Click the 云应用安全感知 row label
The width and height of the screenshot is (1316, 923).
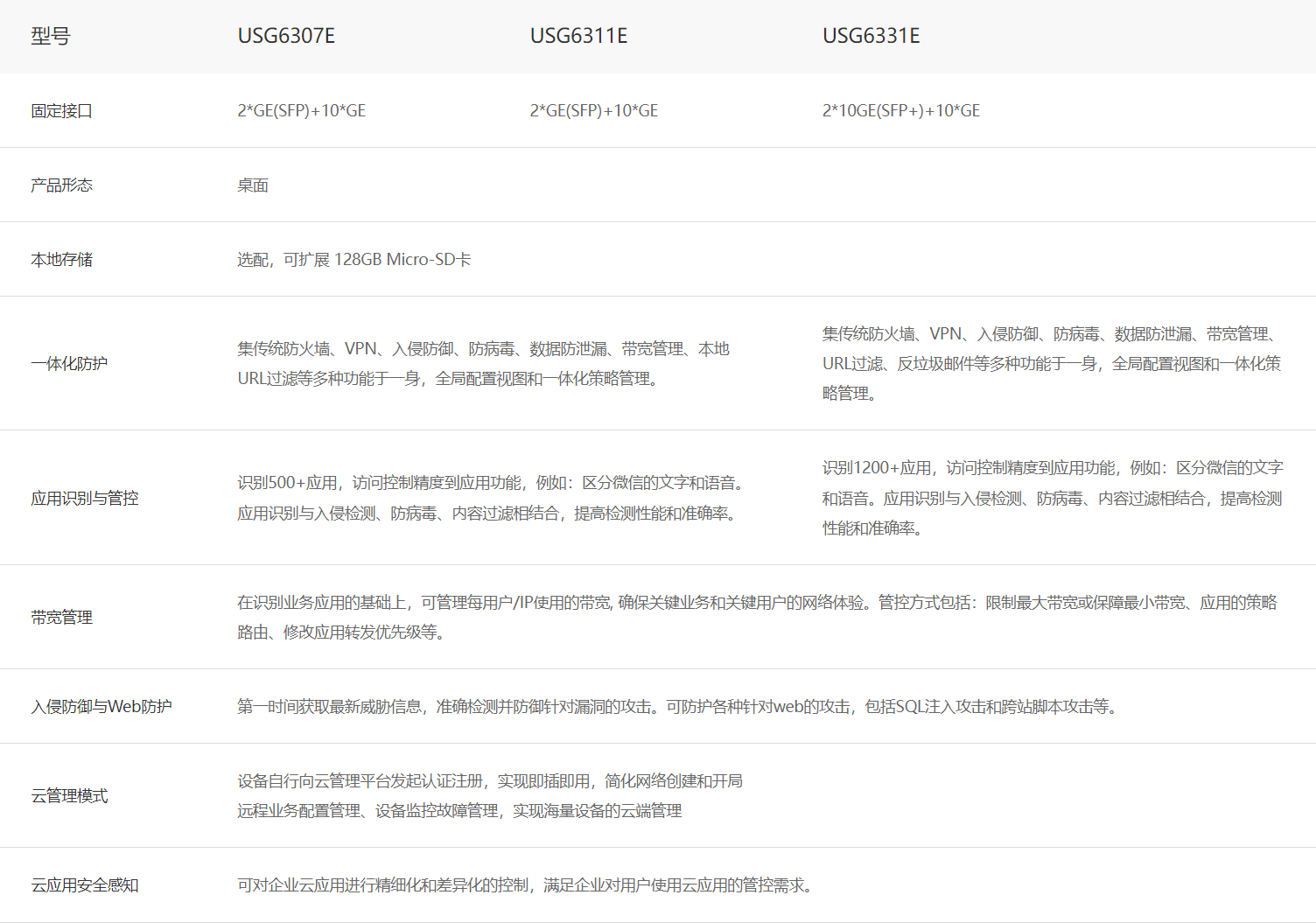click(84, 885)
